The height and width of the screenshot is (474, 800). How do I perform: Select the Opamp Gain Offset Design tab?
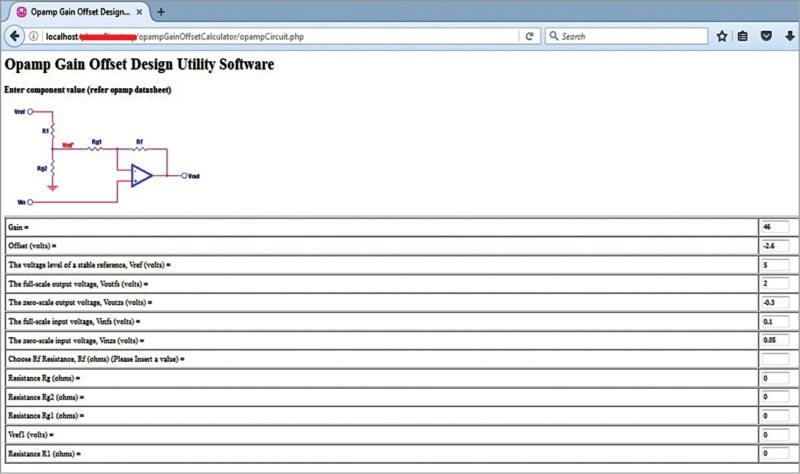75,11
